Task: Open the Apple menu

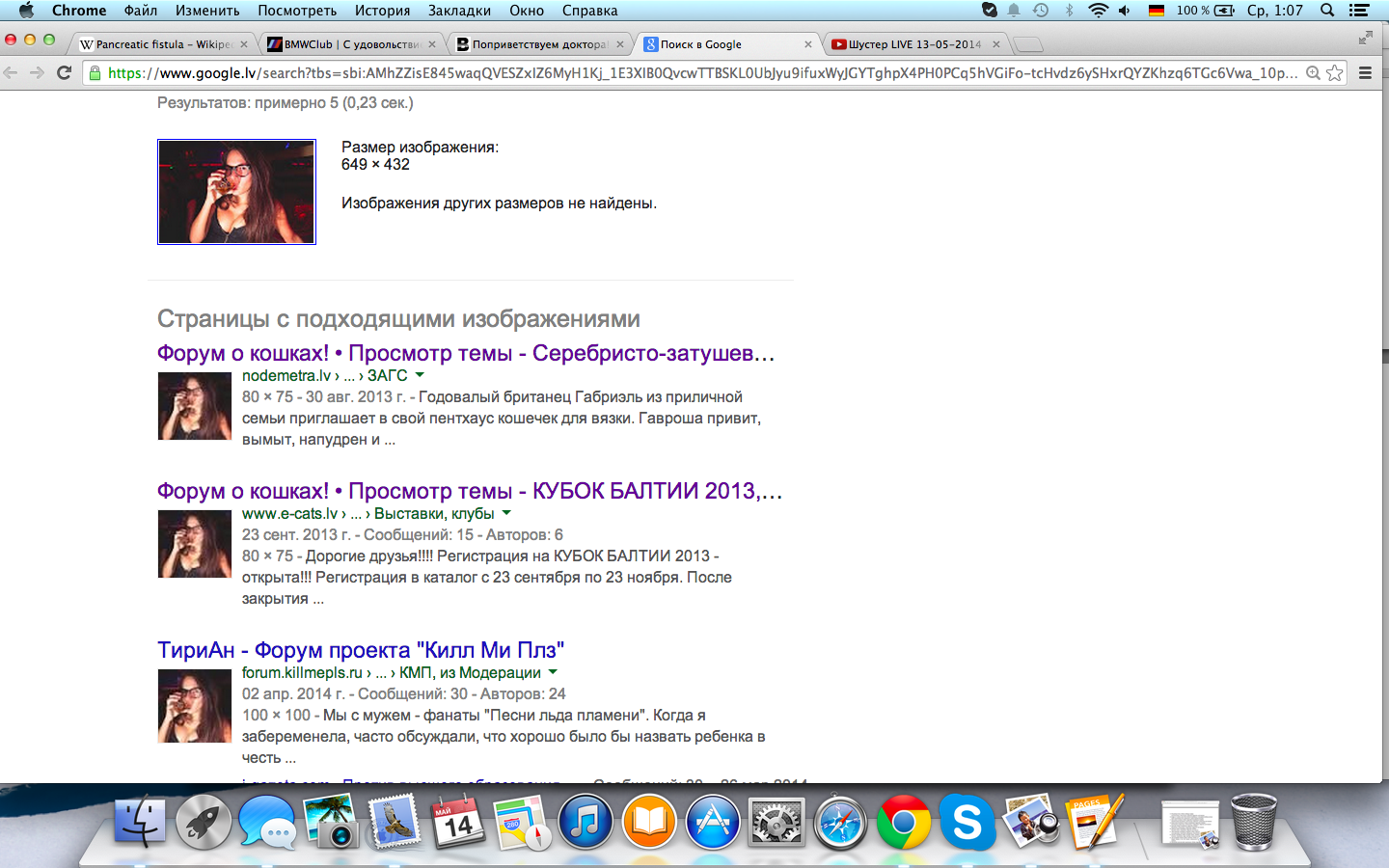Action: pyautogui.click(x=26, y=11)
